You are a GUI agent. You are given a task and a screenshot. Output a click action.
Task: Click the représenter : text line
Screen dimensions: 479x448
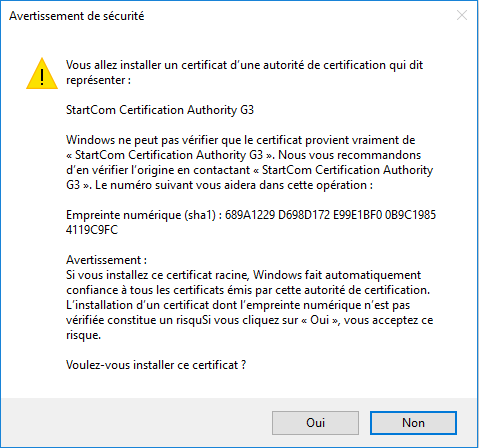(x=98, y=80)
